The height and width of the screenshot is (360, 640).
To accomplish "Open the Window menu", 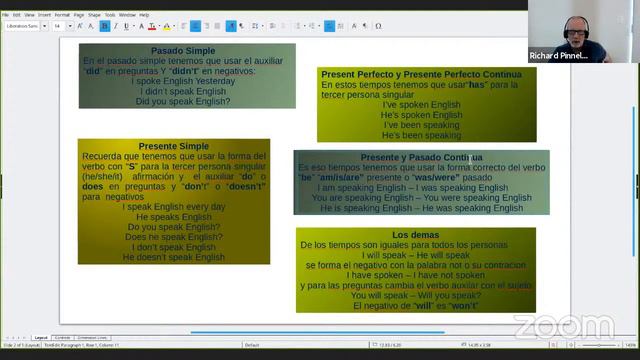I will point(127,15).
